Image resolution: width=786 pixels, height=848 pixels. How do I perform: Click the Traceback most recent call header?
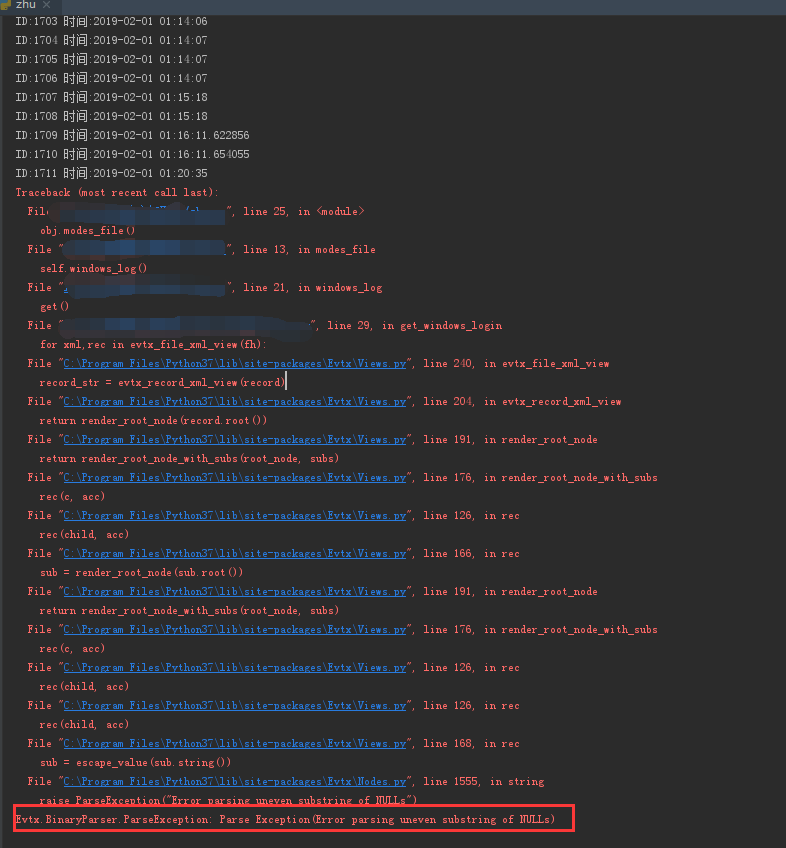[117, 193]
